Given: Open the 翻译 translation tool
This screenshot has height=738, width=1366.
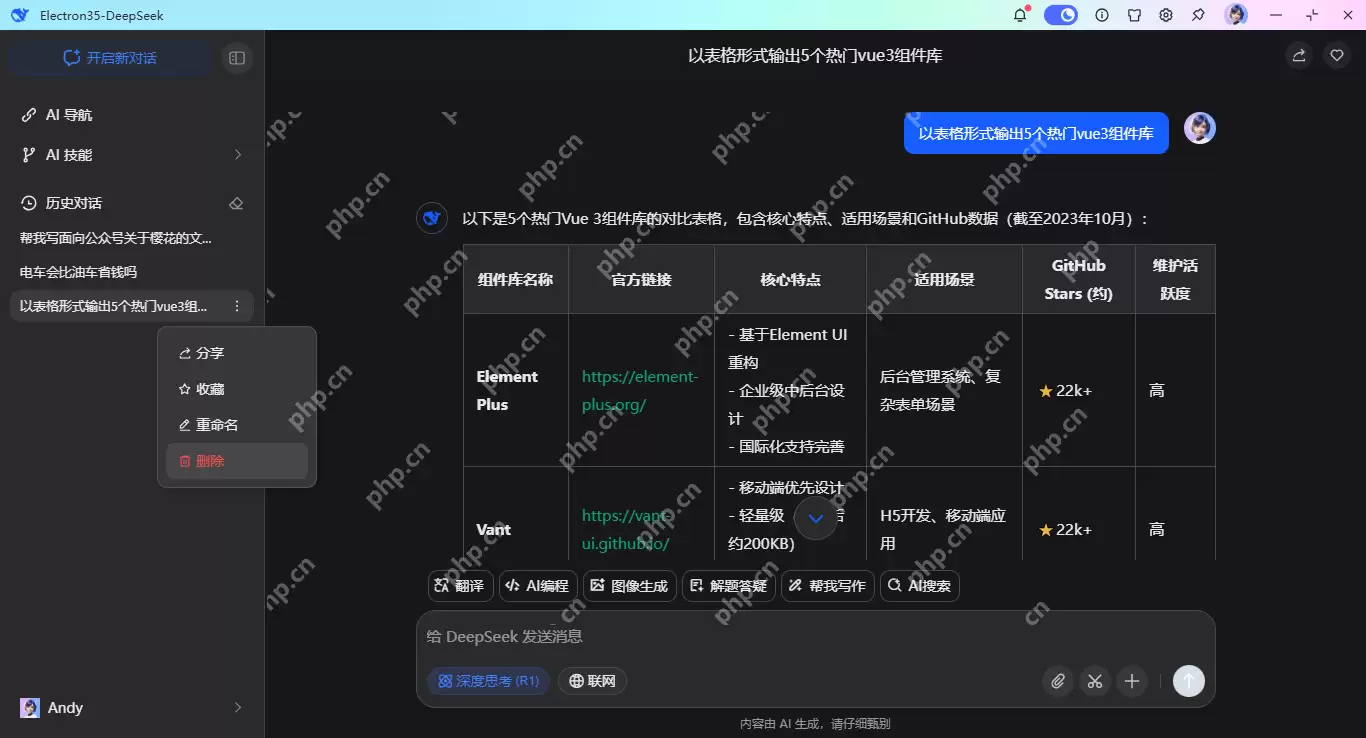Looking at the screenshot, I should click(x=459, y=586).
